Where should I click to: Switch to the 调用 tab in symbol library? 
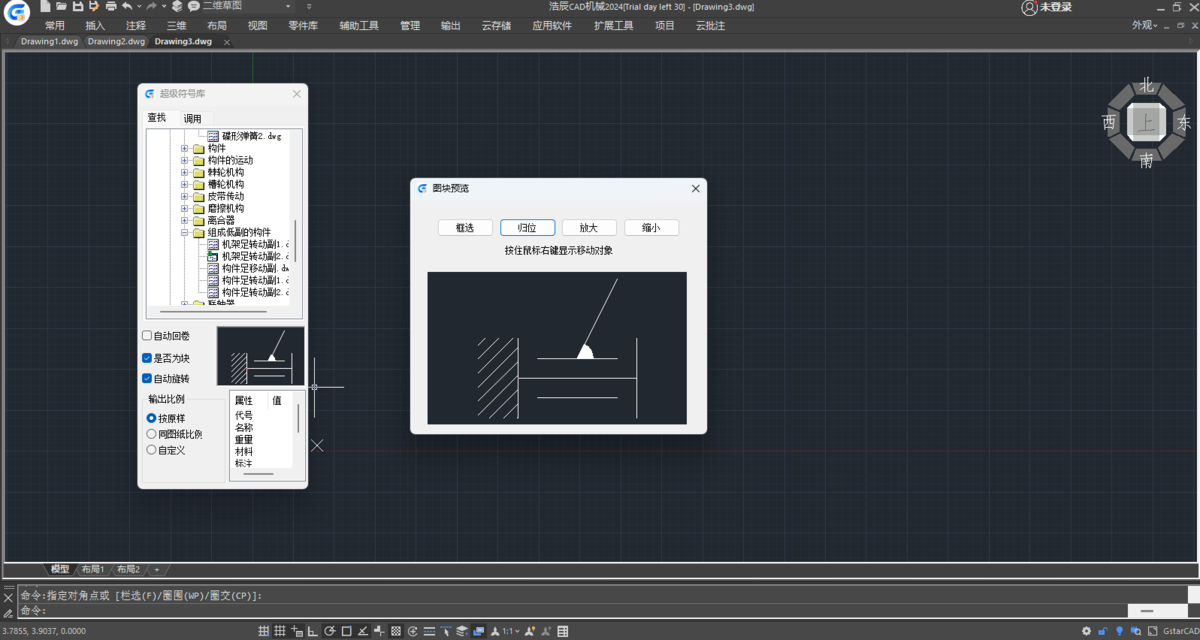click(x=192, y=119)
